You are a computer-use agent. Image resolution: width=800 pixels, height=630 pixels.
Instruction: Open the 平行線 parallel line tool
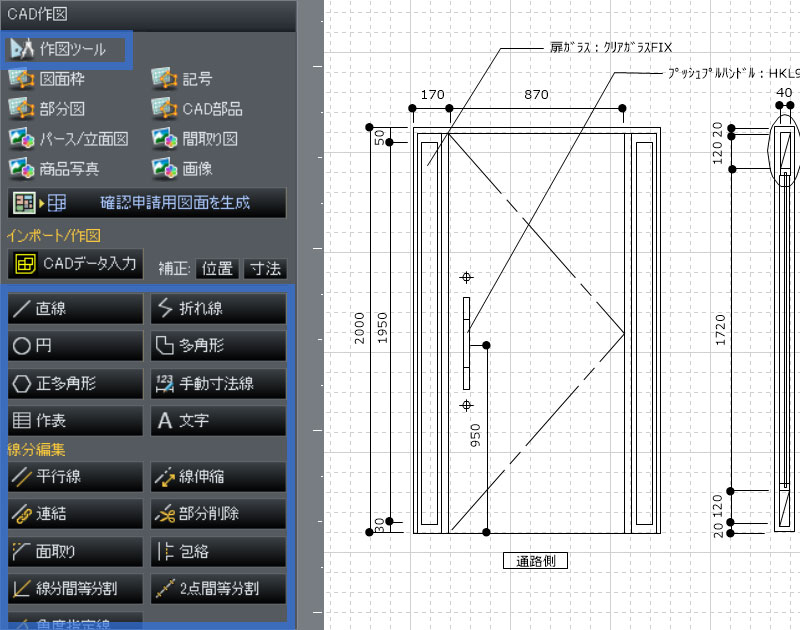(74, 478)
